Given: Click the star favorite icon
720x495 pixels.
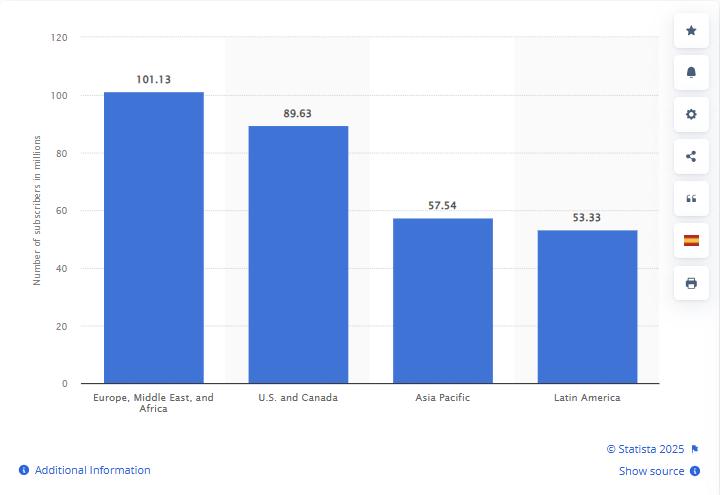Looking at the screenshot, I should coord(691,31).
